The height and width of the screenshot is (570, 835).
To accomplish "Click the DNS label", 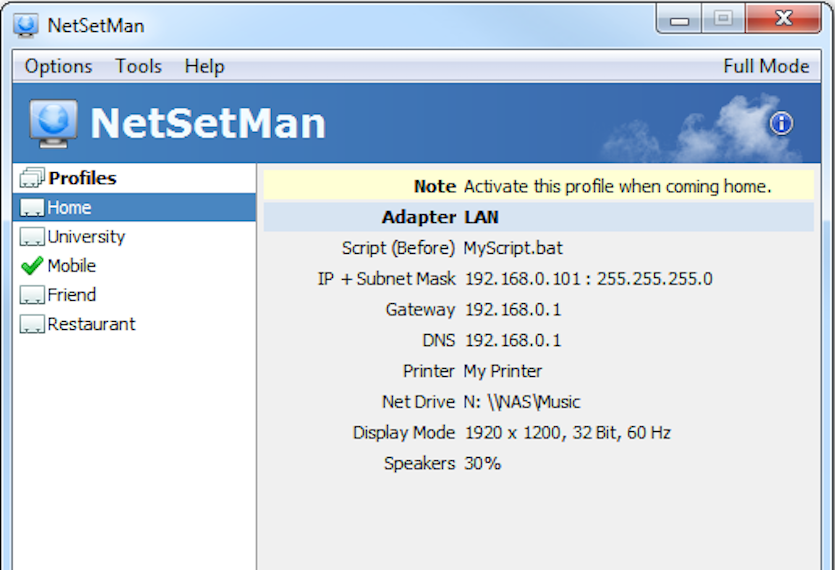I will click(x=439, y=340).
